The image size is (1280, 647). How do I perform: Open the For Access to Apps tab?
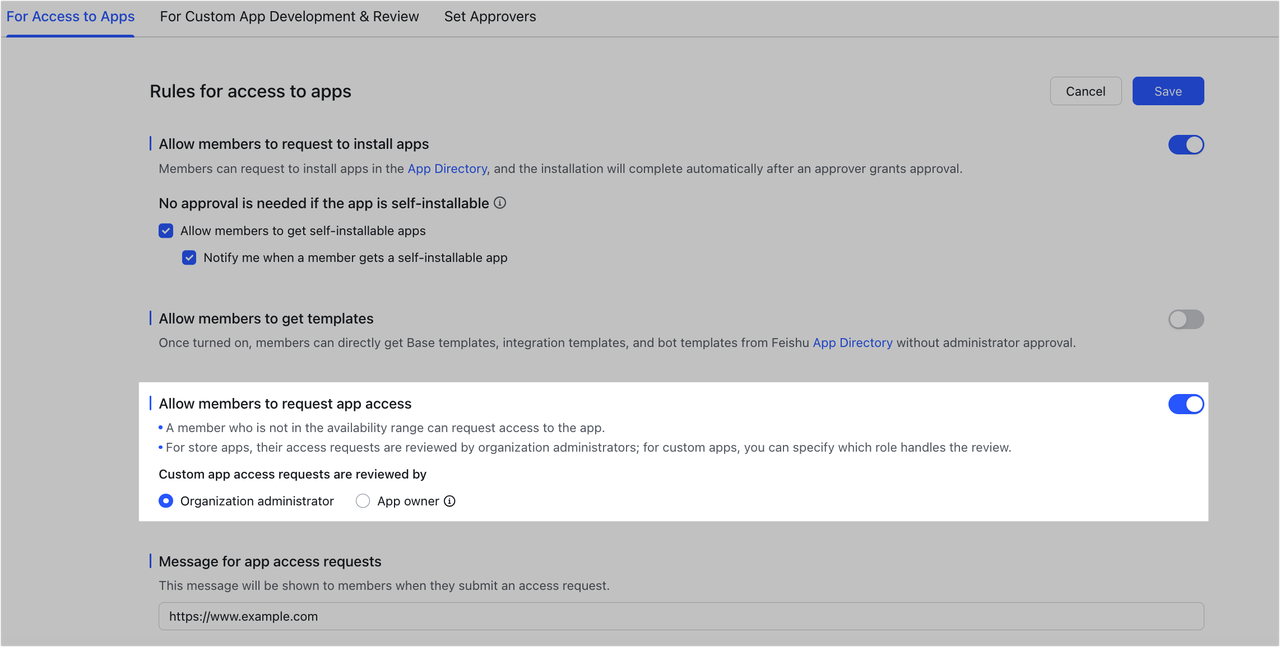70,17
